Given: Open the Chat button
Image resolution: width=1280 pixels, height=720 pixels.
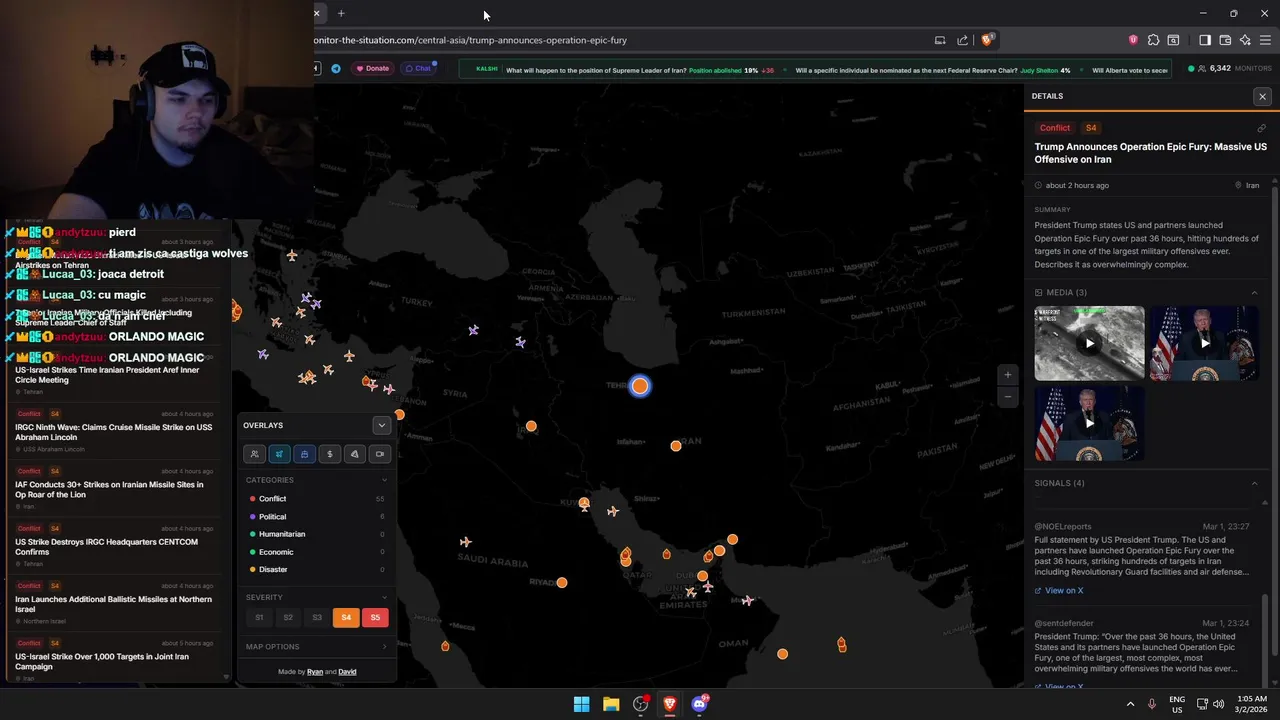Looking at the screenshot, I should 418,68.
